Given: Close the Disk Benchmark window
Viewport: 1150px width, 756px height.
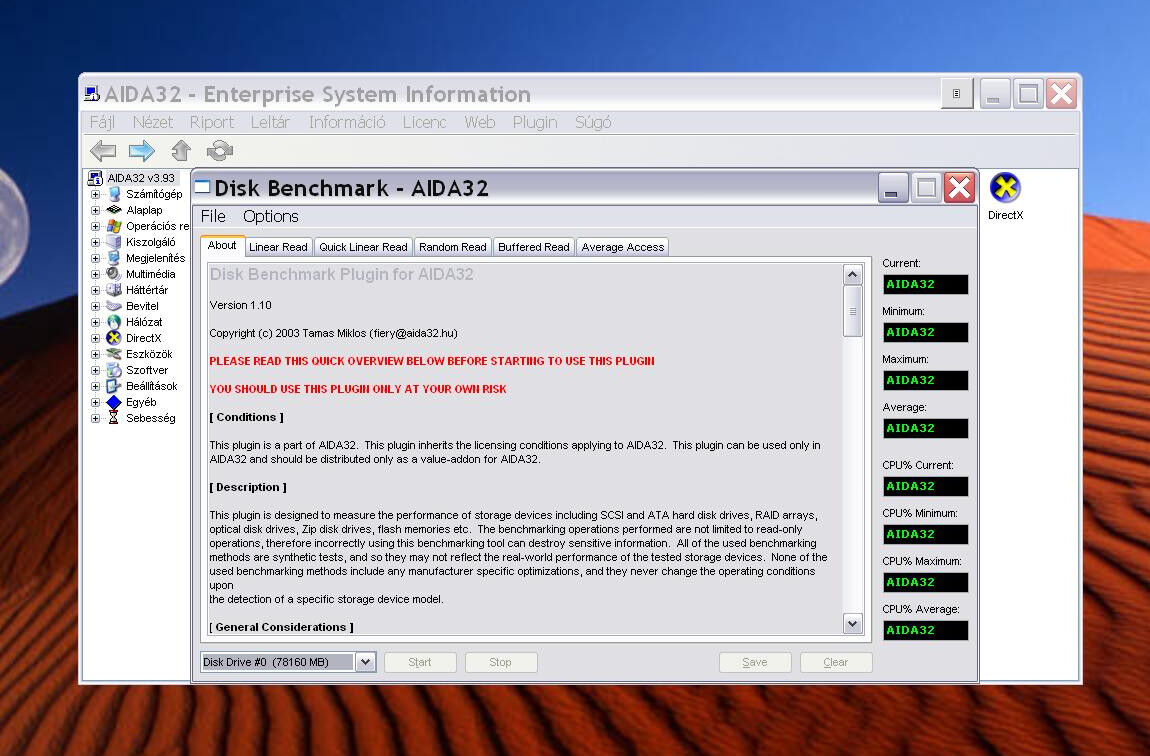Looking at the screenshot, I should 959,188.
